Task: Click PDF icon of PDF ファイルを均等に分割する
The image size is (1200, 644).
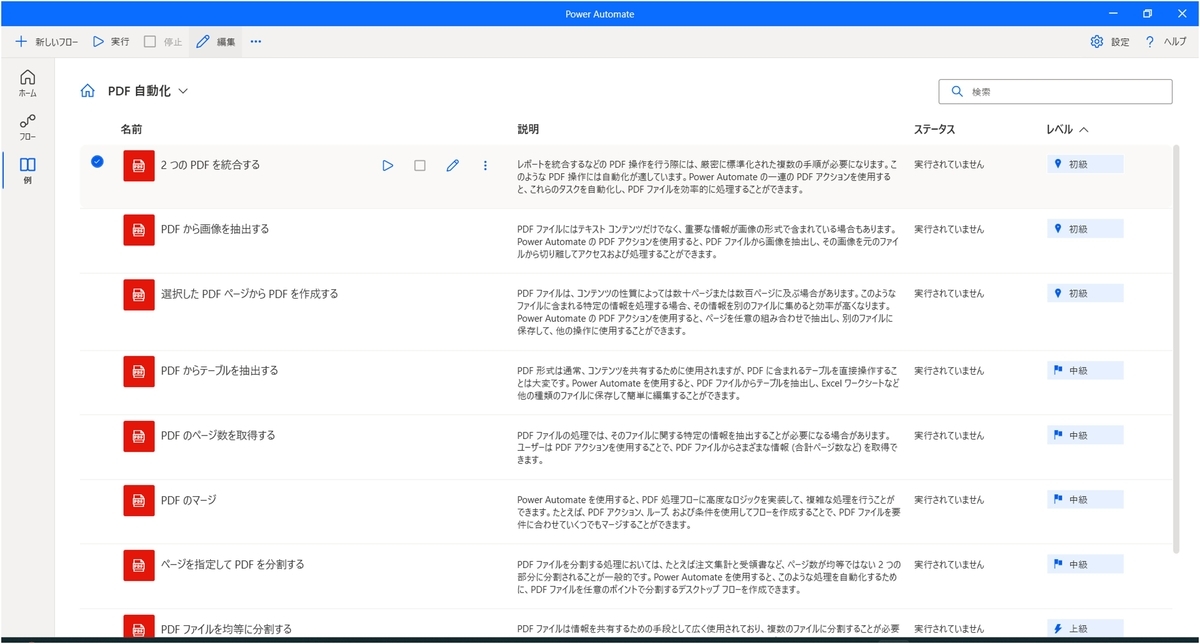Action: (x=139, y=628)
